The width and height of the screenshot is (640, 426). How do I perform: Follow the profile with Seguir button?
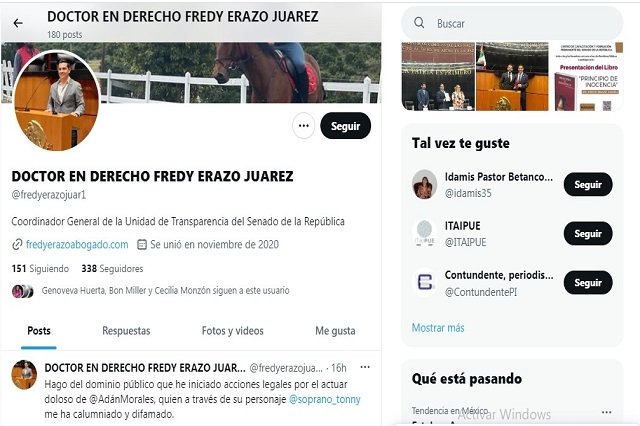coord(346,126)
